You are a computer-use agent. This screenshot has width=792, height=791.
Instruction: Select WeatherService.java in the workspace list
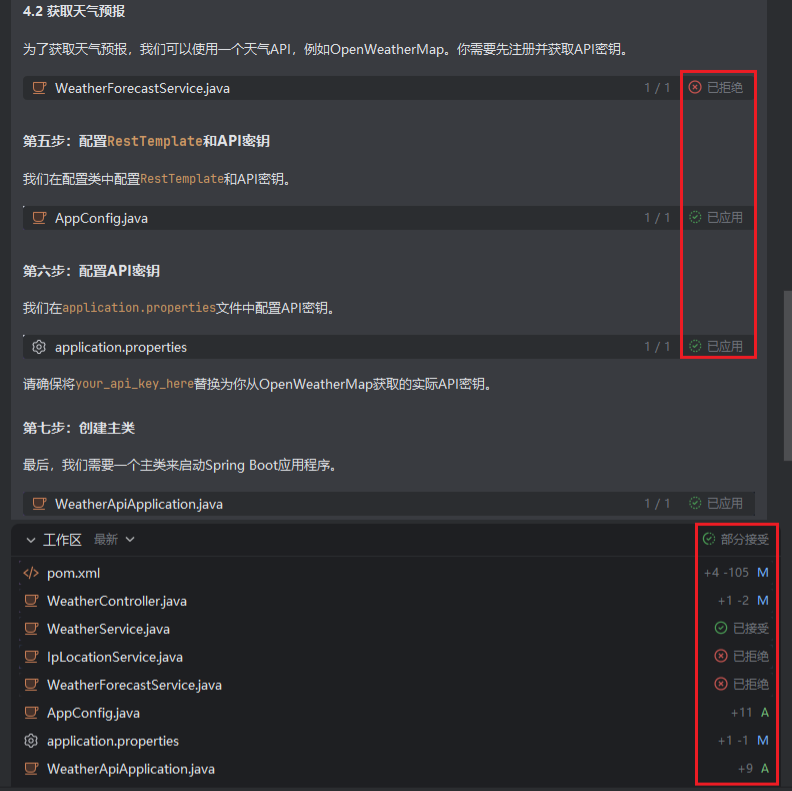point(108,629)
